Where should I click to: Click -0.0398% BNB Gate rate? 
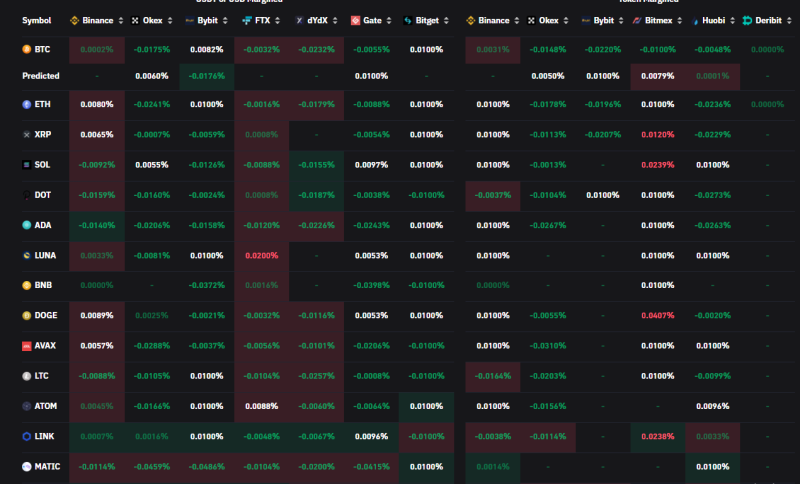[x=371, y=286]
